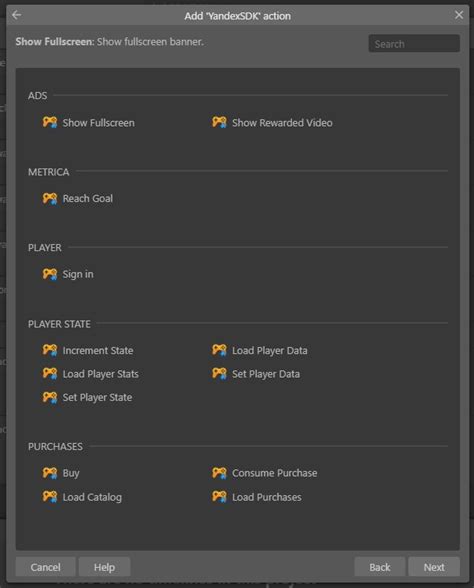
Task: Focus the Search input field
Action: pos(414,44)
